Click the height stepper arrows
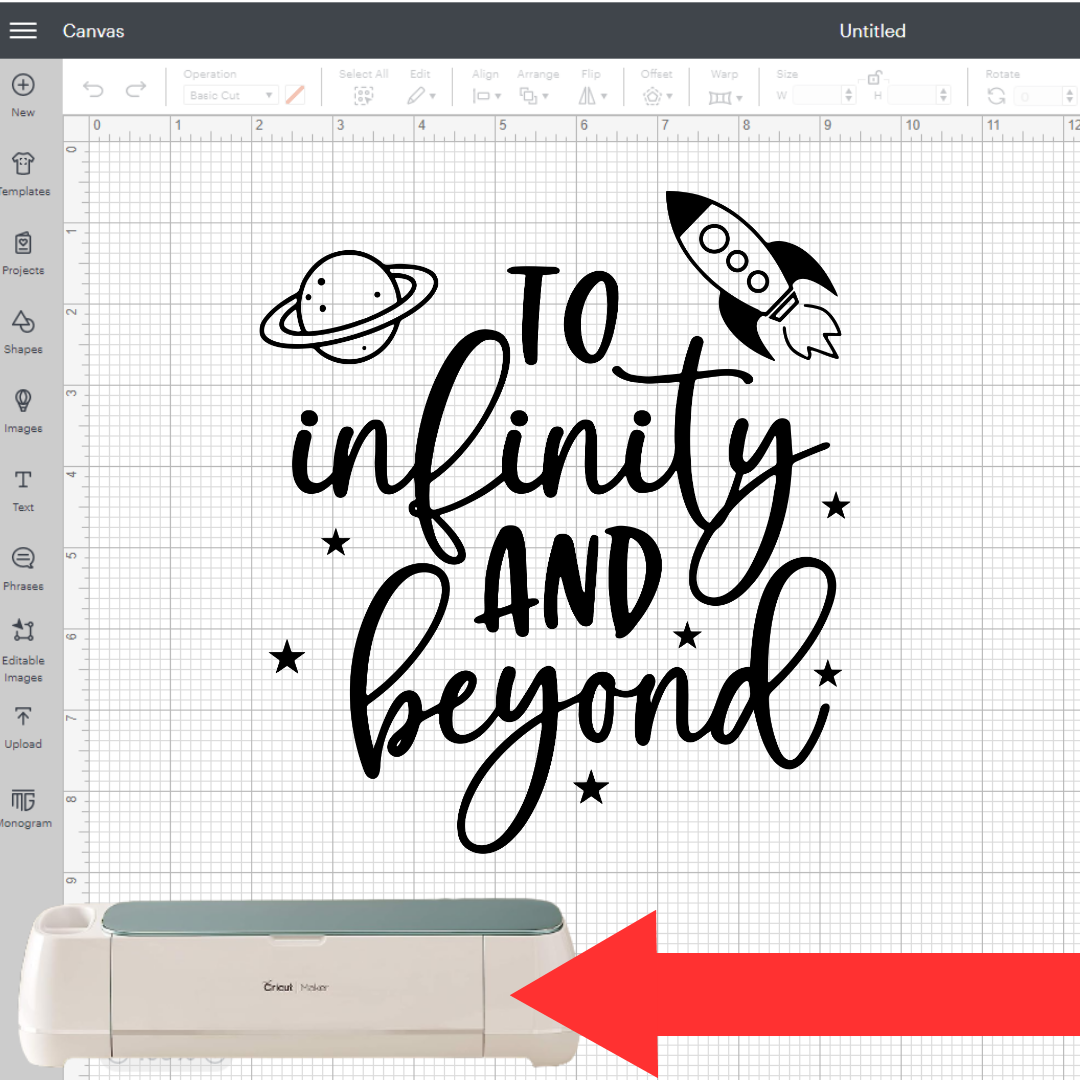 [944, 95]
